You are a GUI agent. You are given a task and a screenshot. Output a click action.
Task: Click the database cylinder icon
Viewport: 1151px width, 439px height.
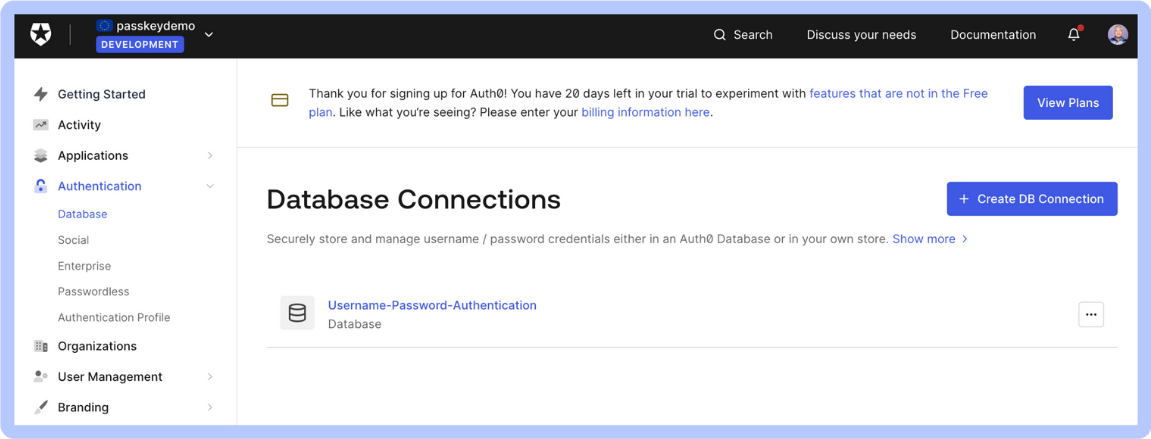tap(297, 313)
